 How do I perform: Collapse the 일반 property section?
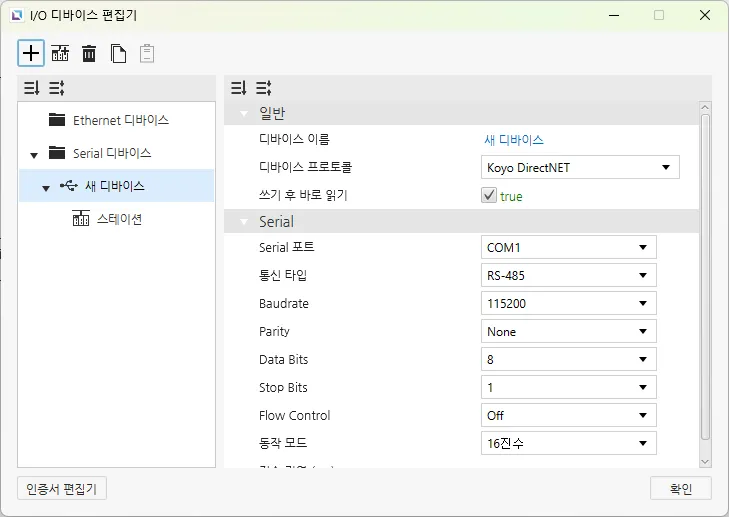244,113
